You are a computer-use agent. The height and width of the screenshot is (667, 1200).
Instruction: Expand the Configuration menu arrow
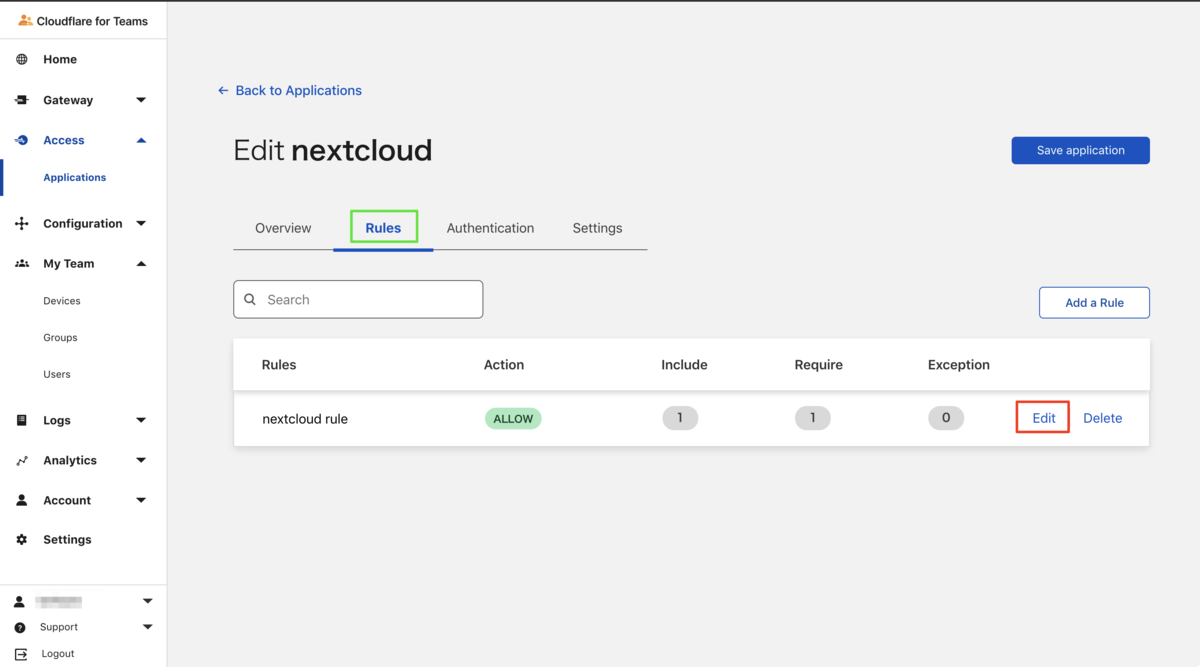coord(141,223)
